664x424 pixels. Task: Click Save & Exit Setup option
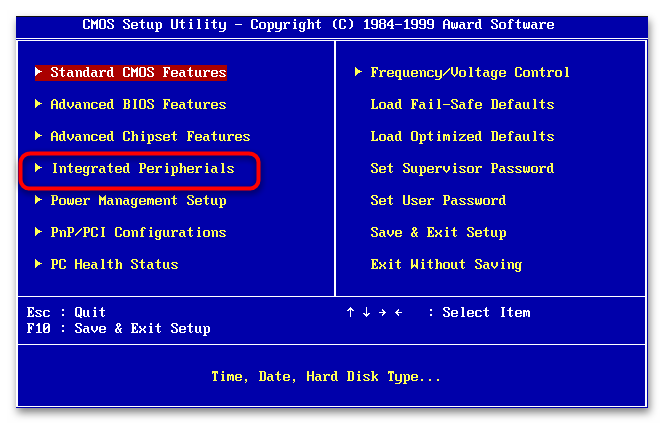coord(437,232)
